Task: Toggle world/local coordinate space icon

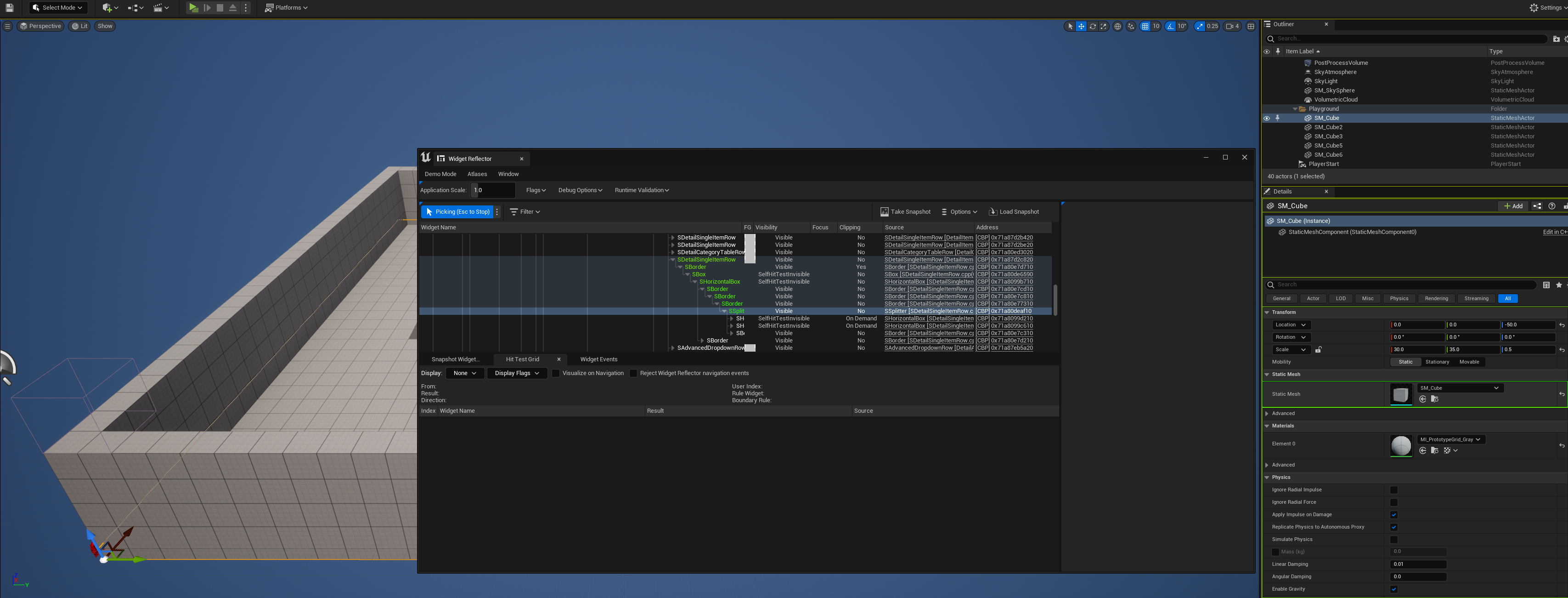Action: (1117, 26)
